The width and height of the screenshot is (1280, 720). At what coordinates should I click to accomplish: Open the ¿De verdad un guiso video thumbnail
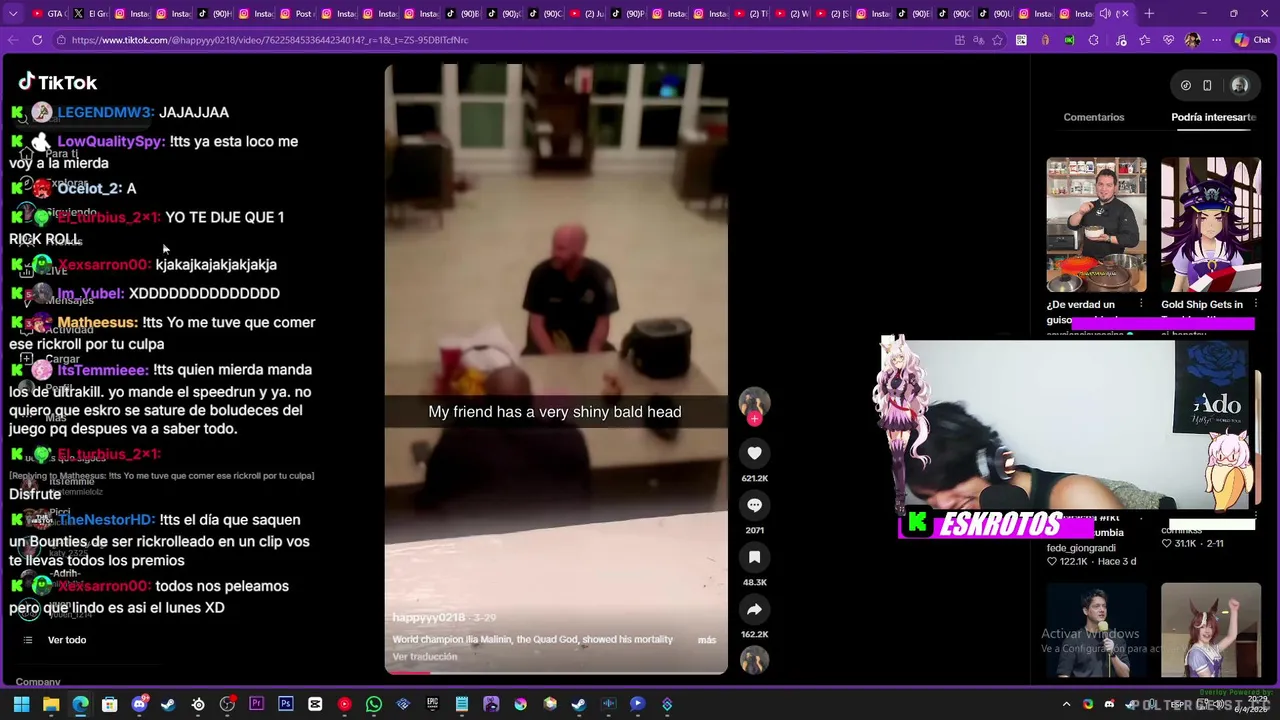coord(1096,224)
